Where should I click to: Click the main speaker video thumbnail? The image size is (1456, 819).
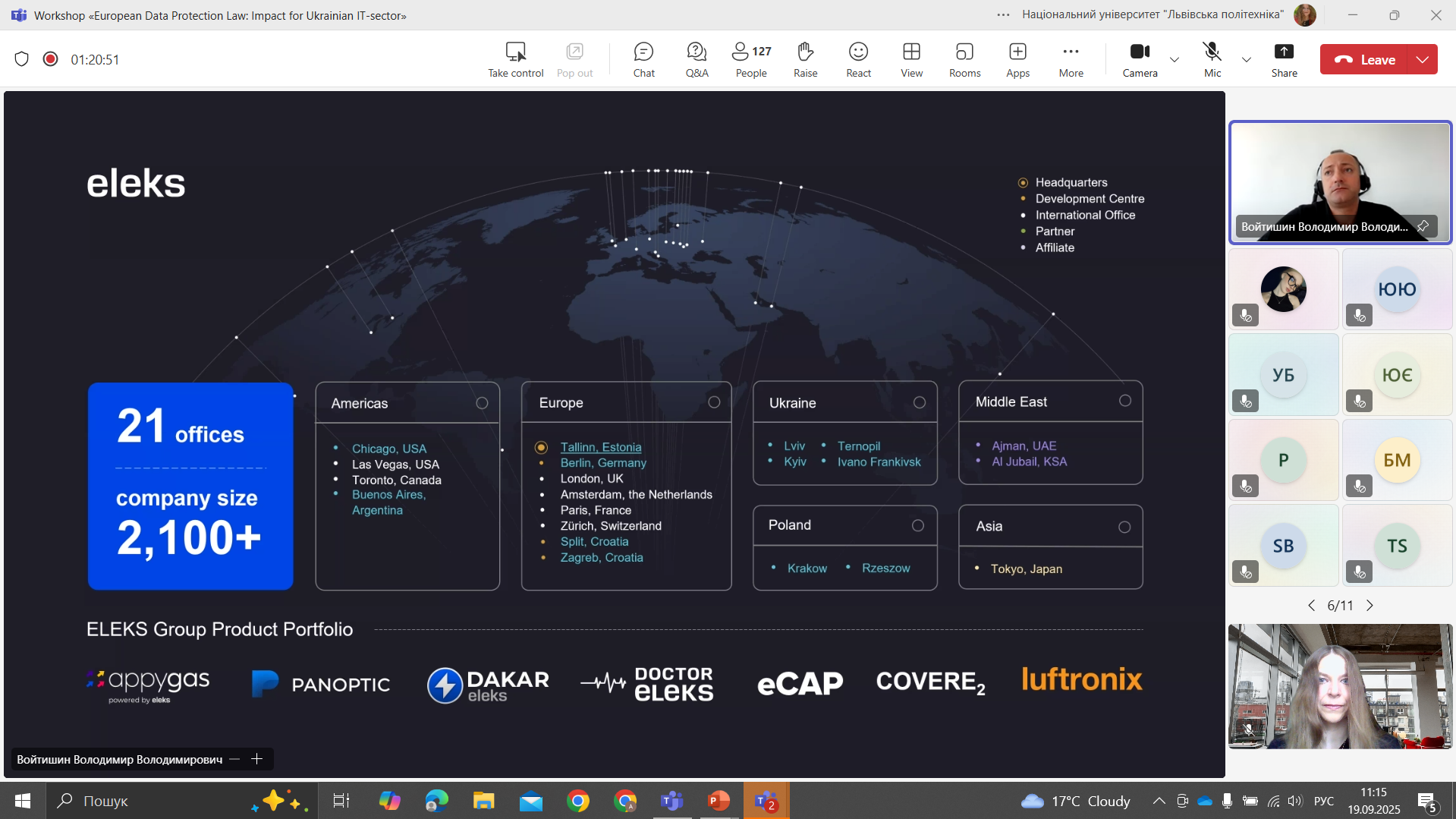pyautogui.click(x=1340, y=182)
